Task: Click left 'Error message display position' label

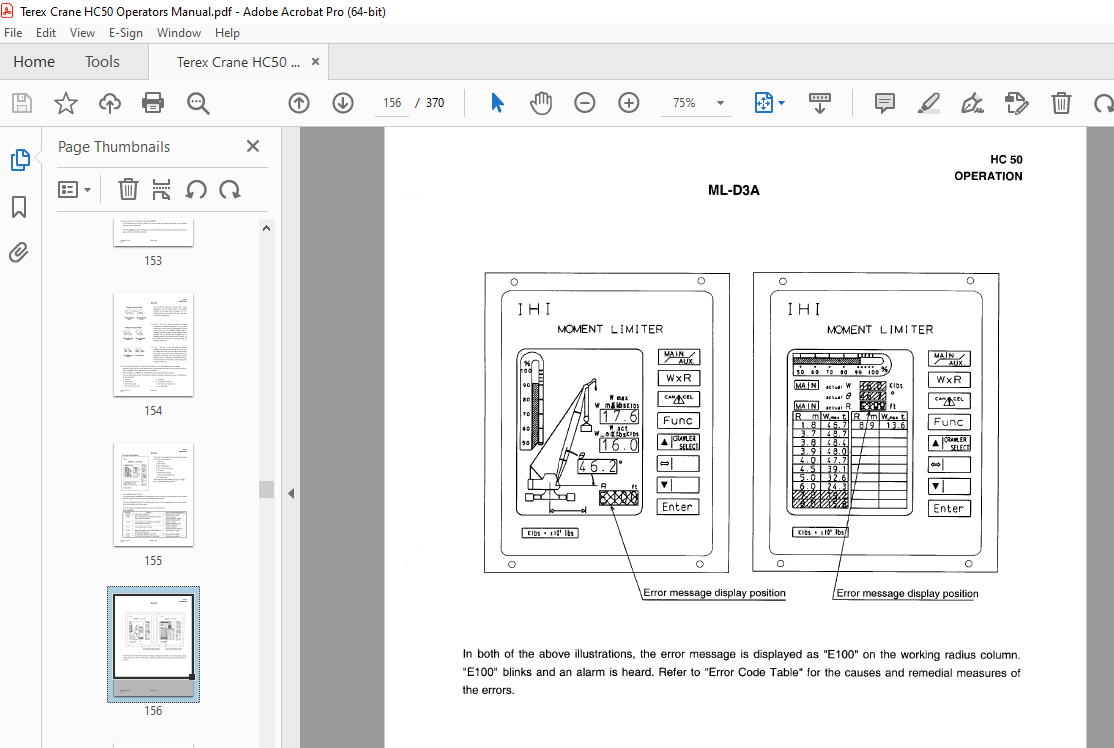Action: [714, 592]
